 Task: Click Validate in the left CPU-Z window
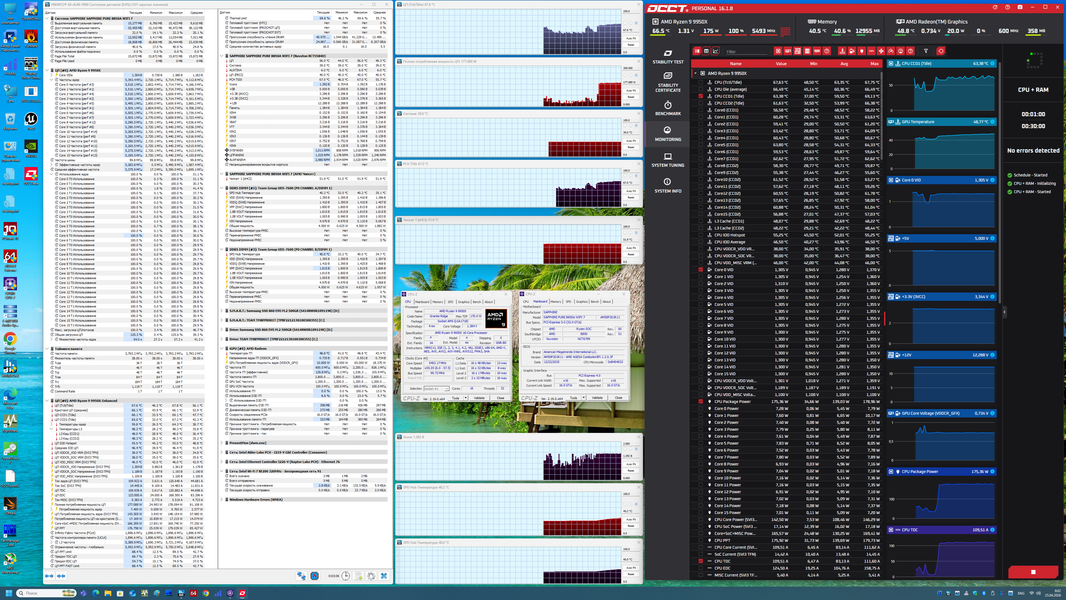point(479,398)
